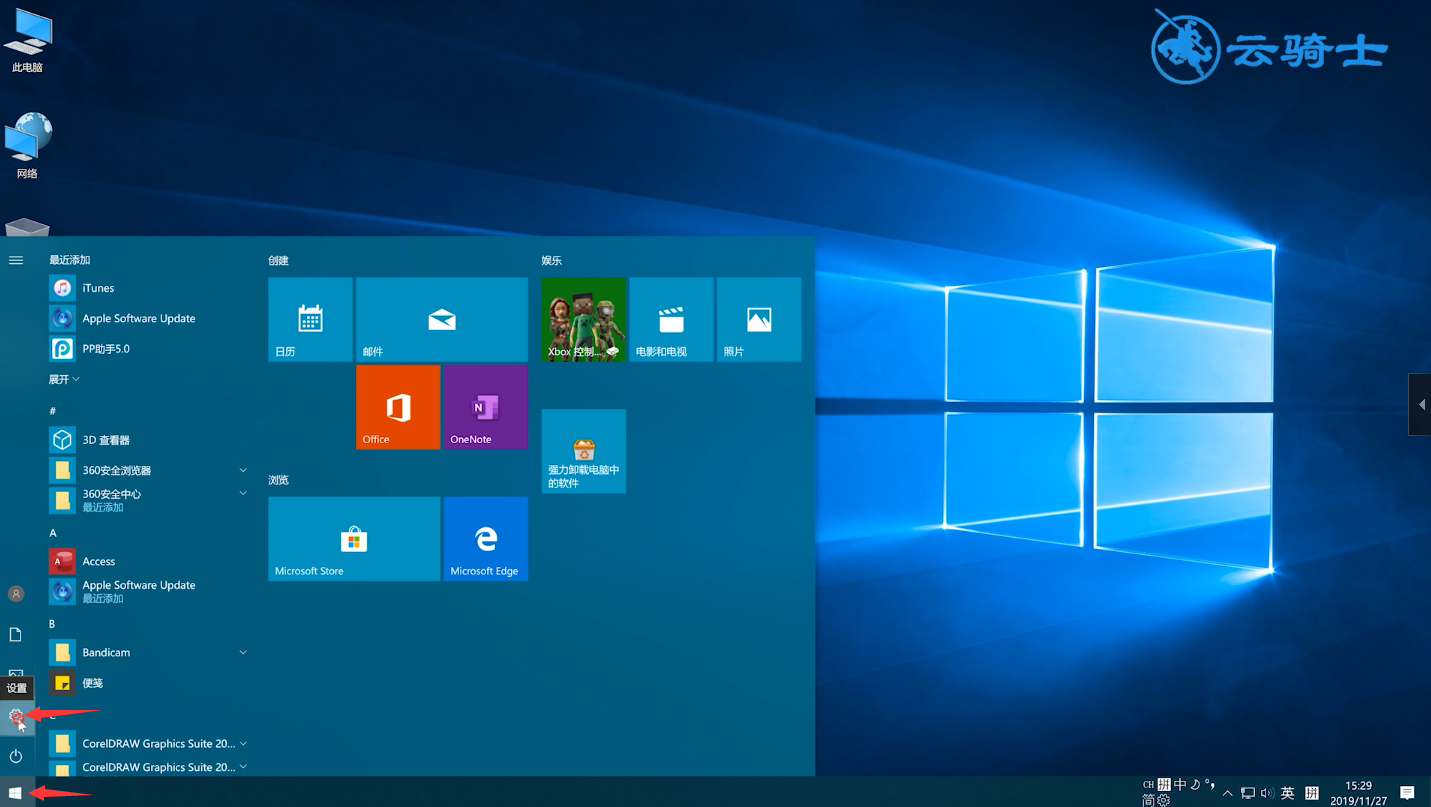
Task: Toggle 简 simplified mode on IME bar
Action: pyautogui.click(x=1148, y=800)
